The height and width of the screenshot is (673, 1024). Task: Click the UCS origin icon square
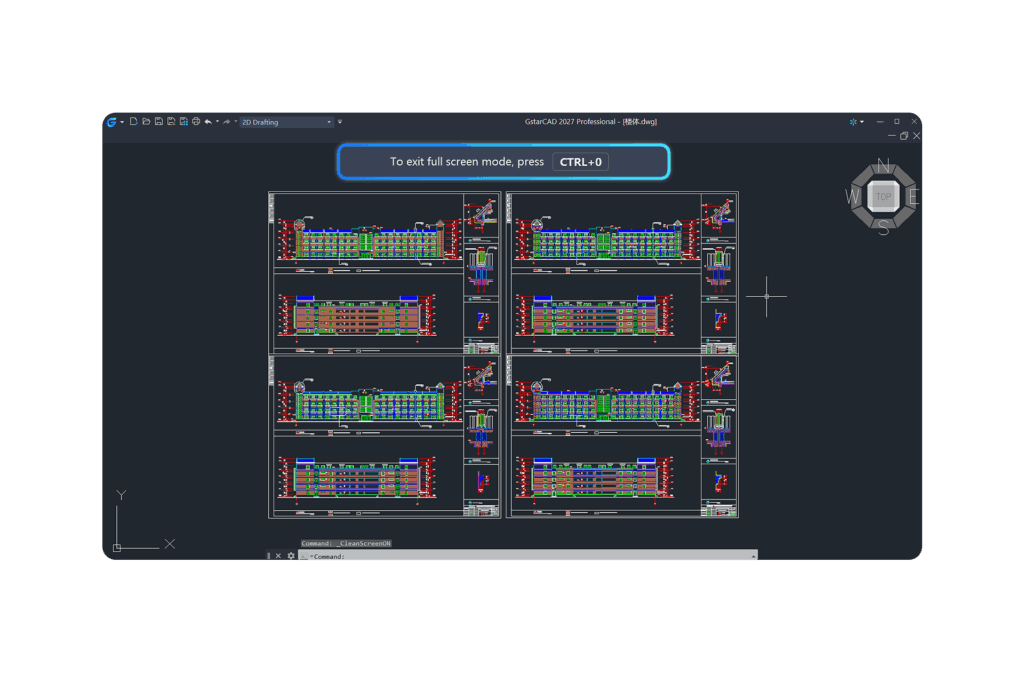[x=117, y=548]
